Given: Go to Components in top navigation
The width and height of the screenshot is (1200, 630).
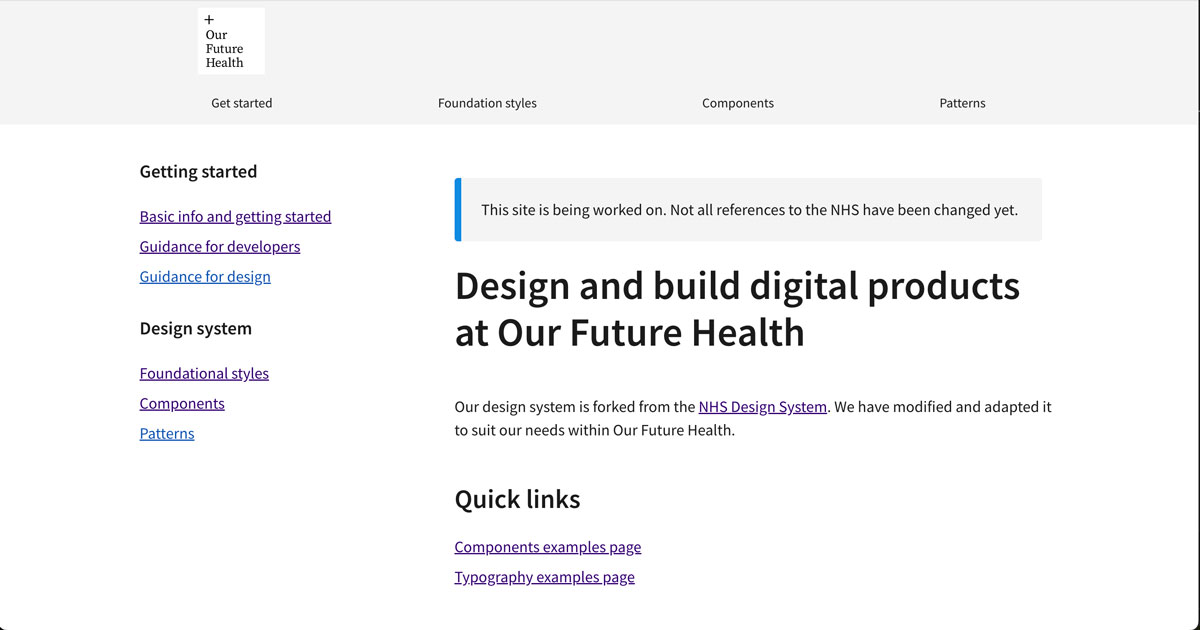Looking at the screenshot, I should tap(738, 103).
